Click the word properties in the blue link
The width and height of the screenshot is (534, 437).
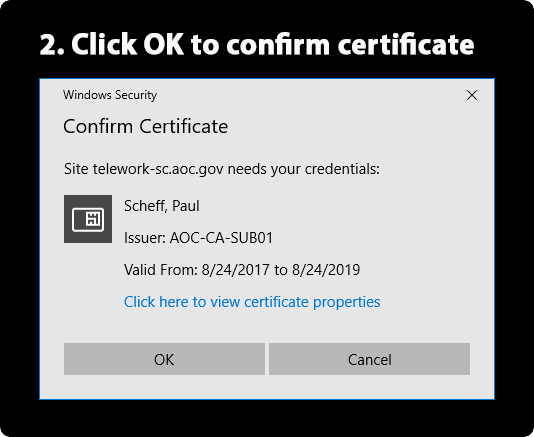347,302
